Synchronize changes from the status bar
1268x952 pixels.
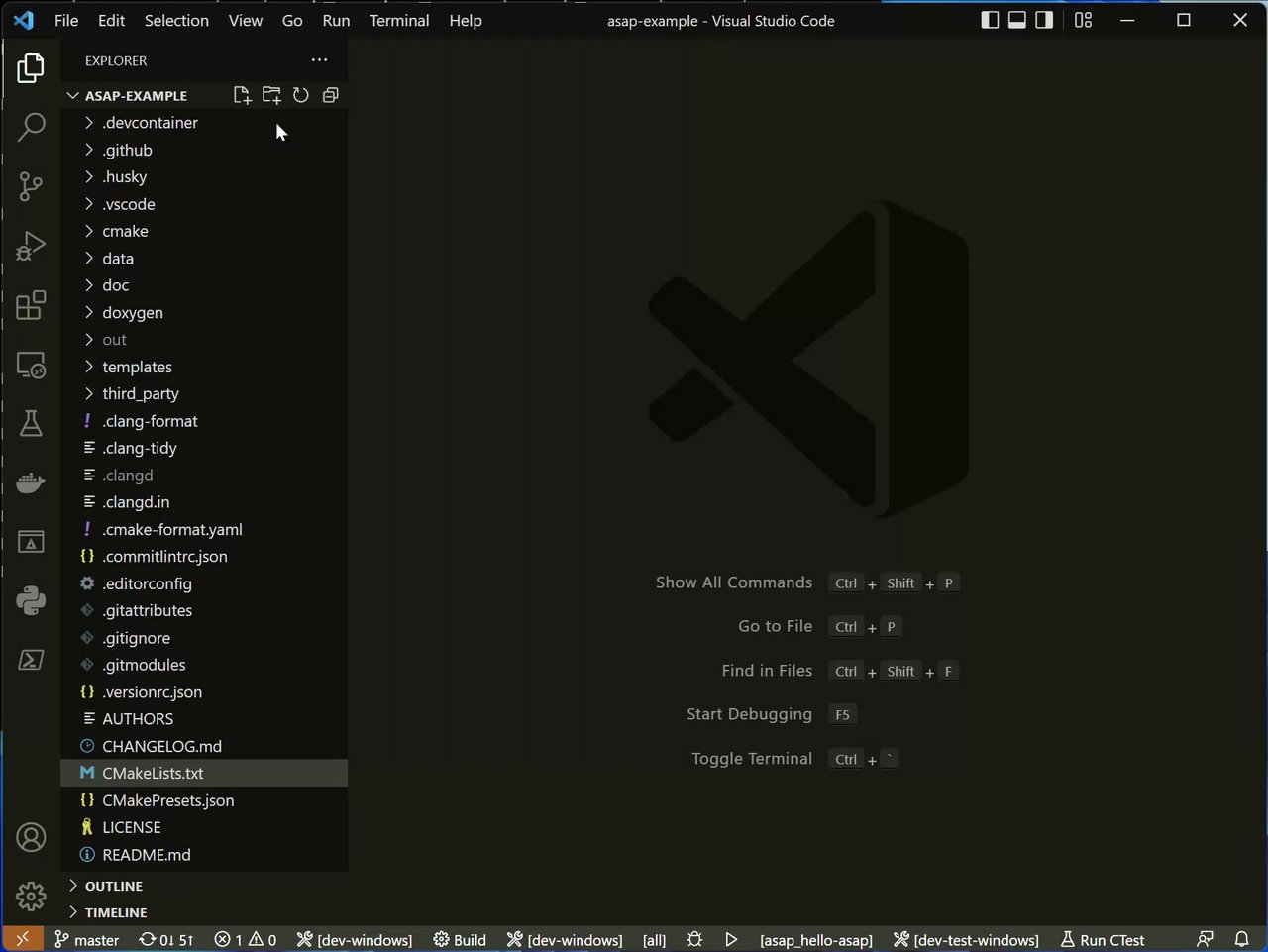tap(166, 939)
